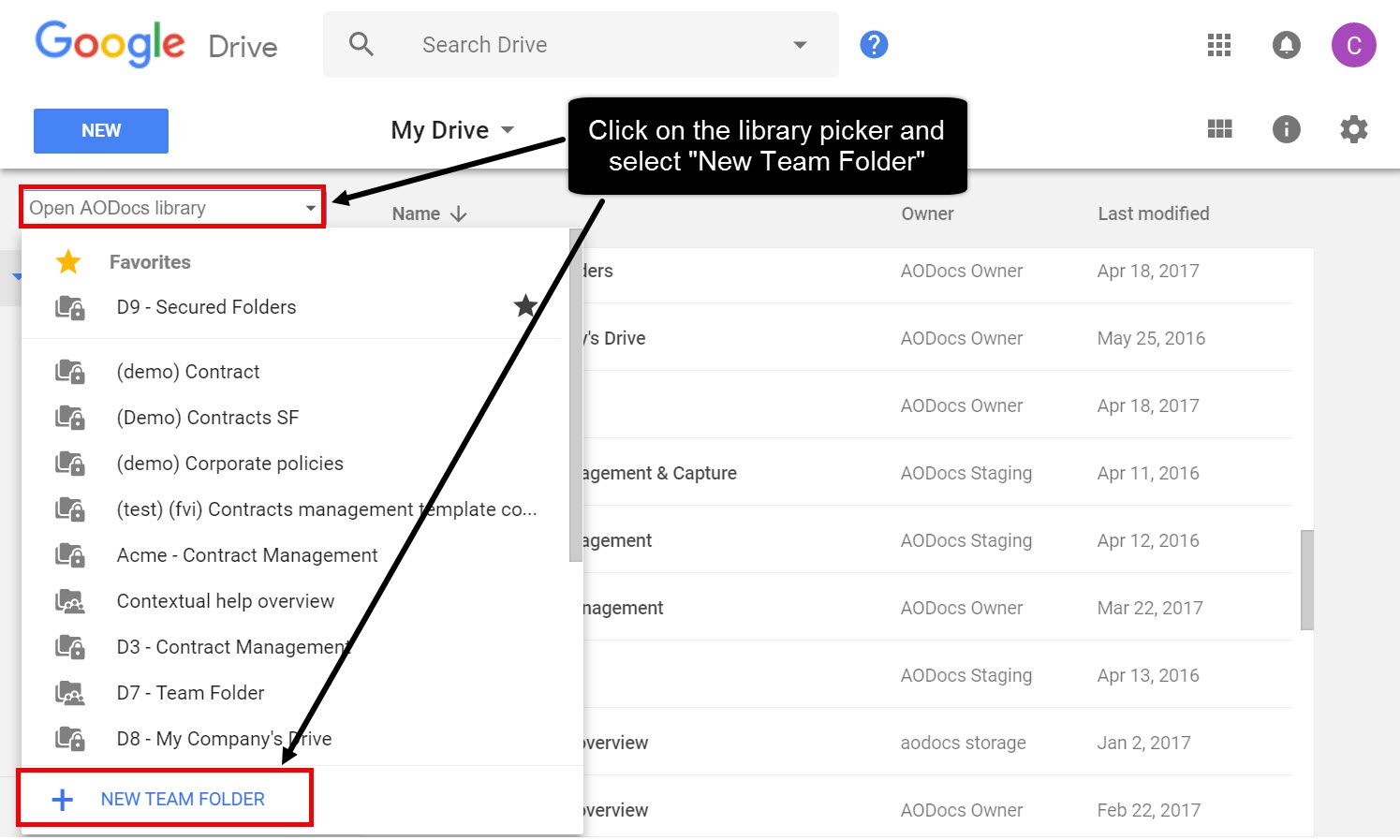Click the D9 - Secured Folders library icon
1400x840 pixels.
coord(70,307)
